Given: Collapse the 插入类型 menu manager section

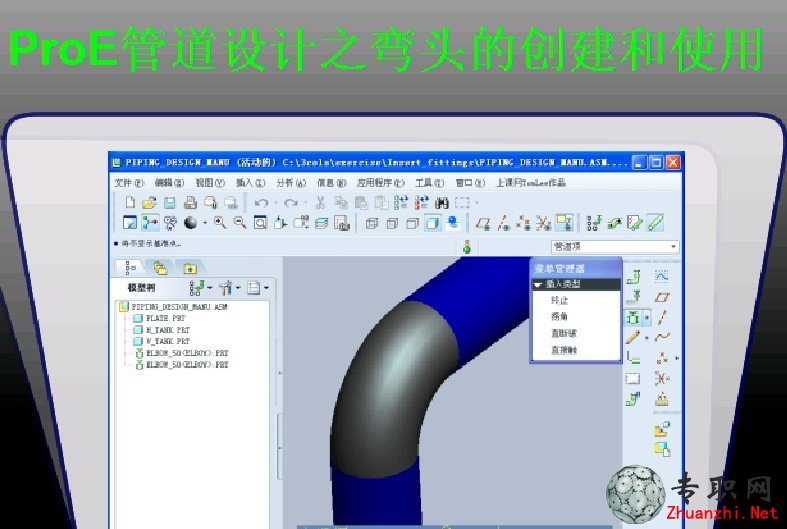Looking at the screenshot, I should 576,284.
